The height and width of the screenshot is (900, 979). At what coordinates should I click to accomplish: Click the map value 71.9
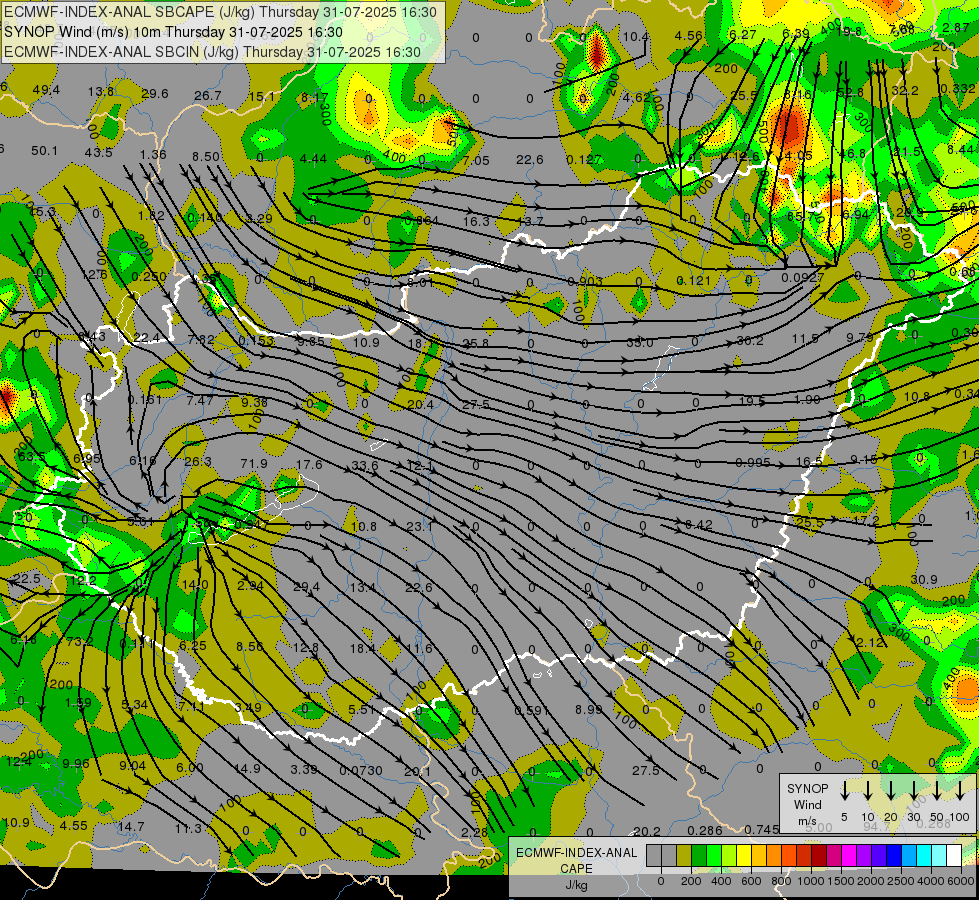[254, 463]
